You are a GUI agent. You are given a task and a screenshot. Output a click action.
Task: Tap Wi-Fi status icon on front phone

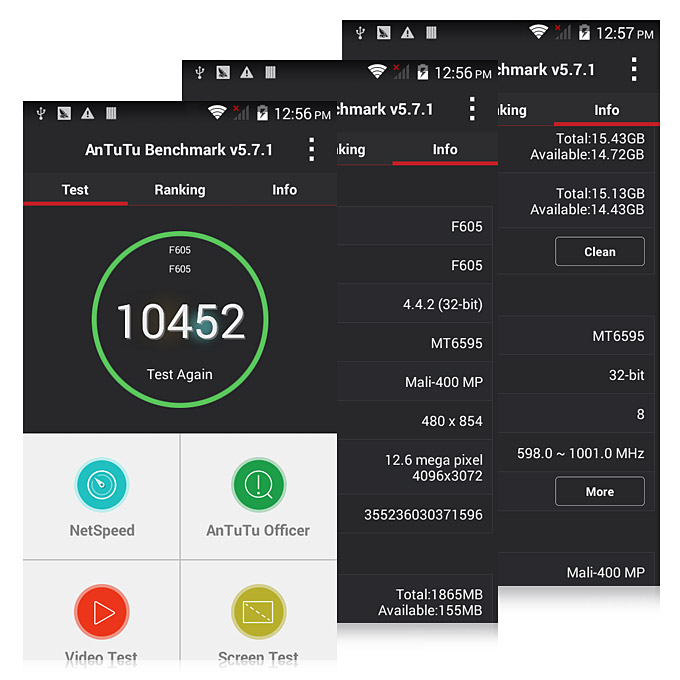point(217,113)
